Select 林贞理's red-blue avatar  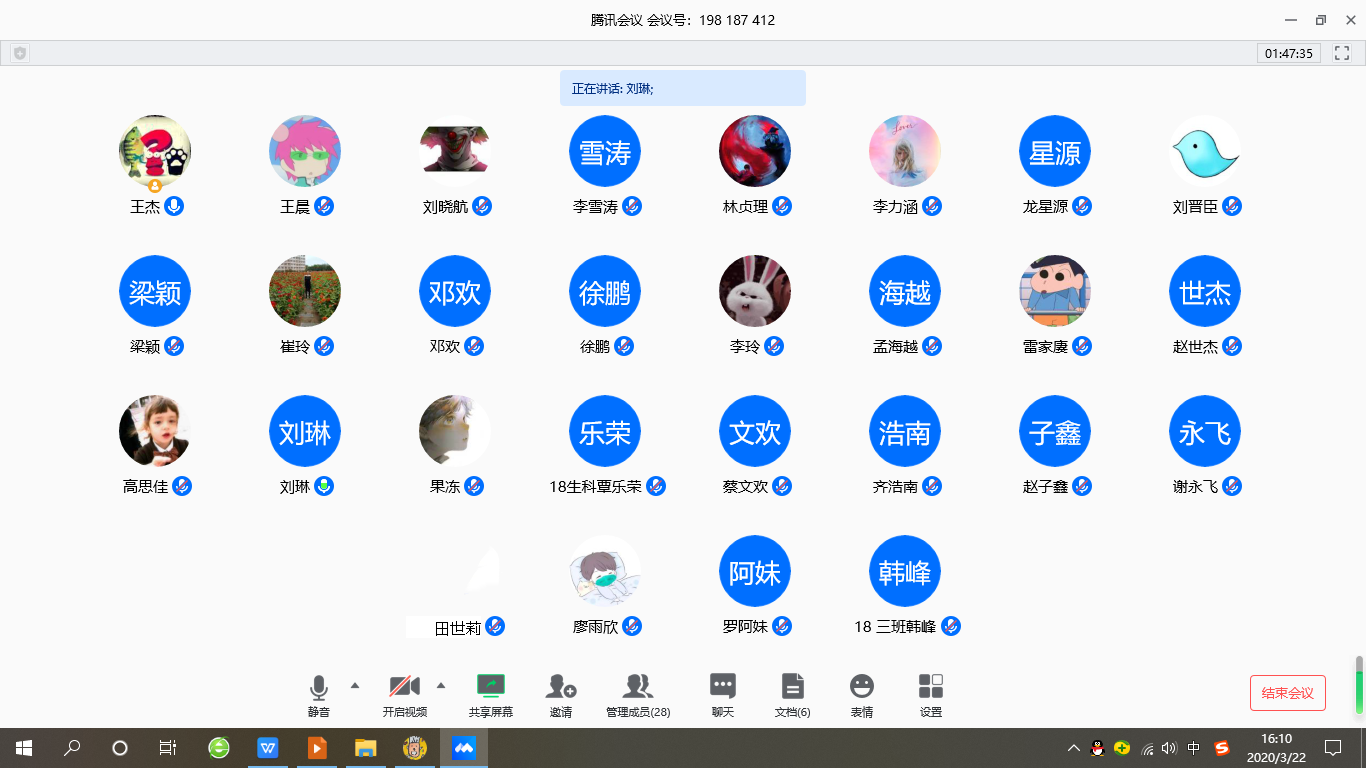pyautogui.click(x=755, y=151)
